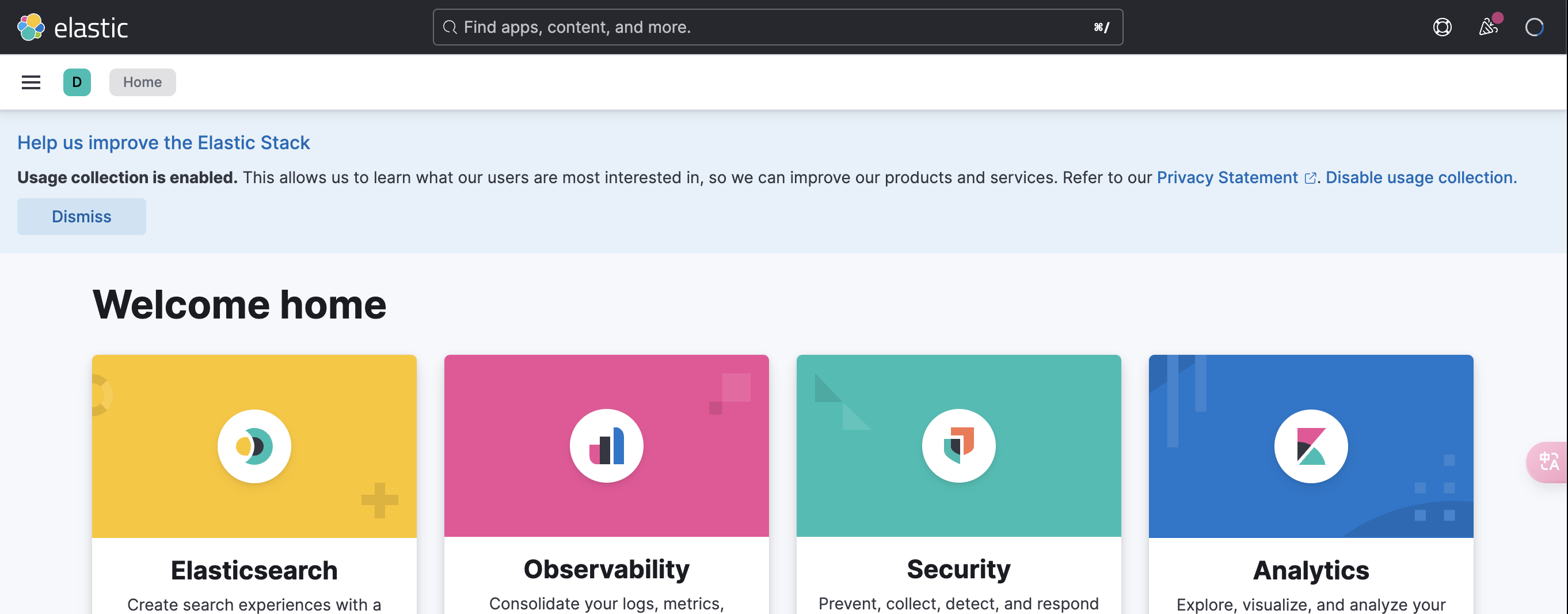Focus the Find apps search field
The image size is (1568, 614).
tap(778, 28)
